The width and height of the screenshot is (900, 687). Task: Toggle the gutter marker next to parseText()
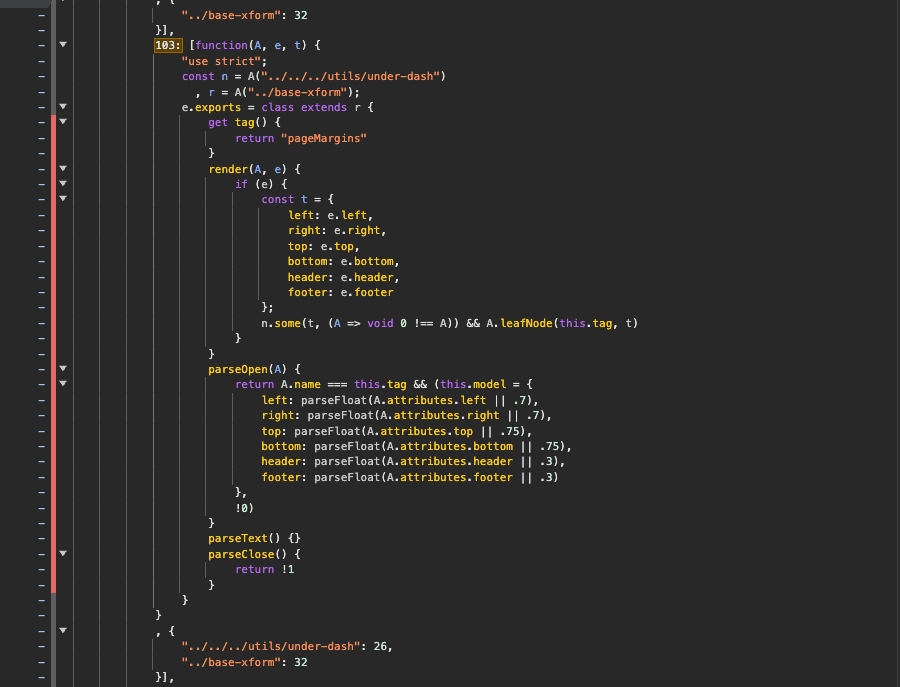point(40,538)
